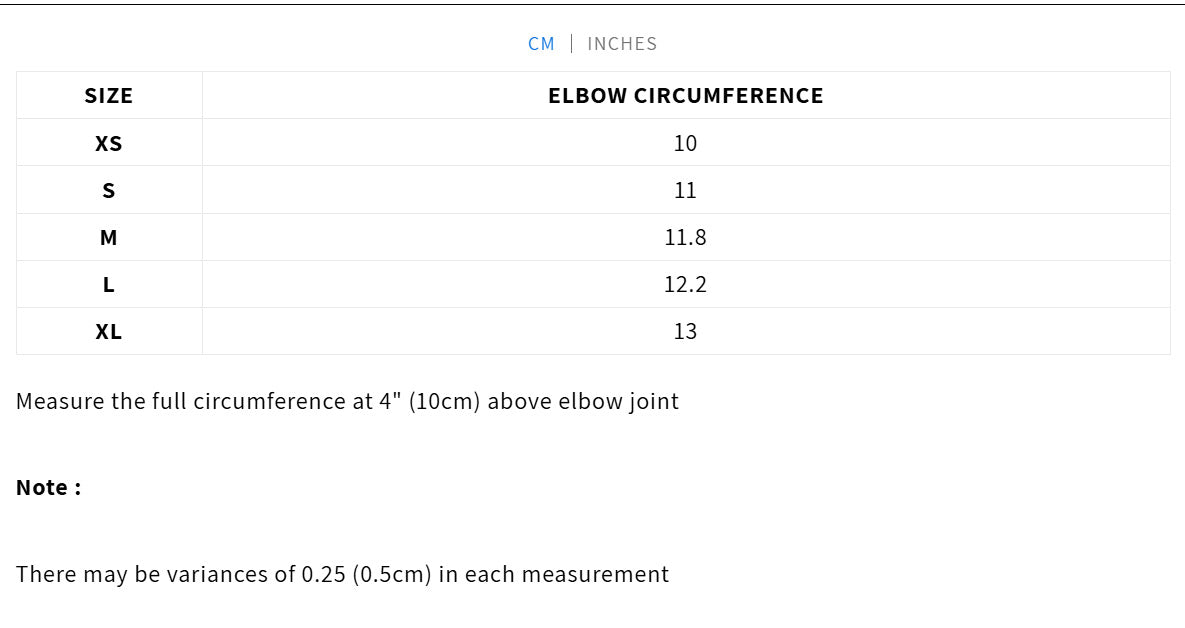Click the '0.25 (0.5cm)' variance value
Screen dimensions: 1185x628
366,575
